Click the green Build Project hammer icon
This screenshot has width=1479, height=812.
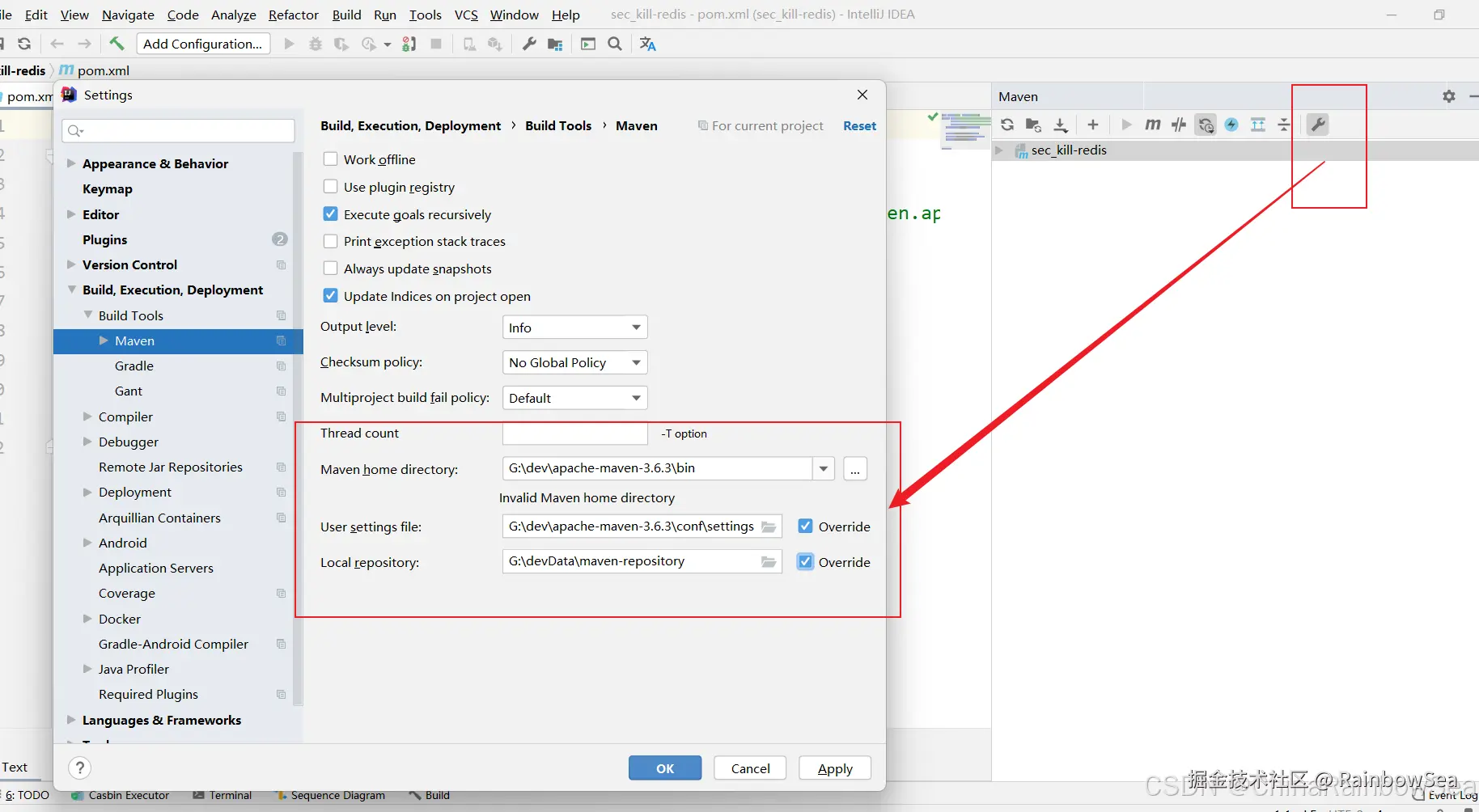[x=117, y=44]
